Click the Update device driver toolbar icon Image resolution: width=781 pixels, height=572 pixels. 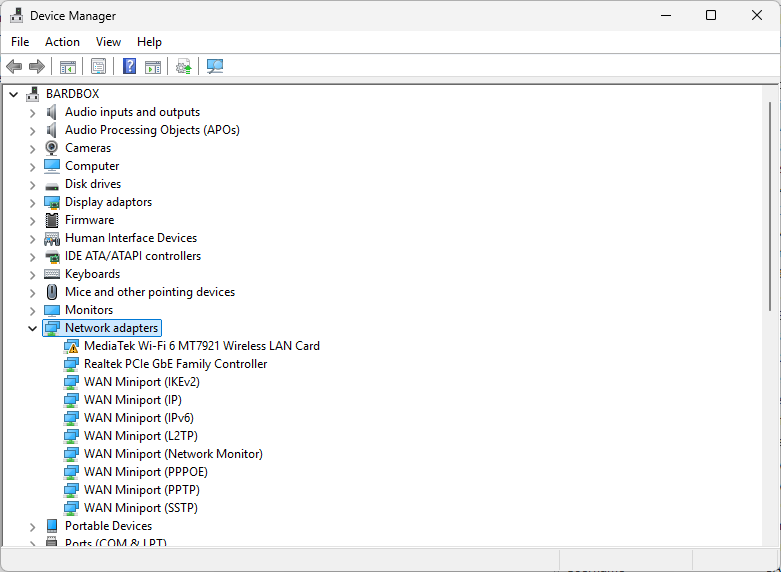click(184, 66)
